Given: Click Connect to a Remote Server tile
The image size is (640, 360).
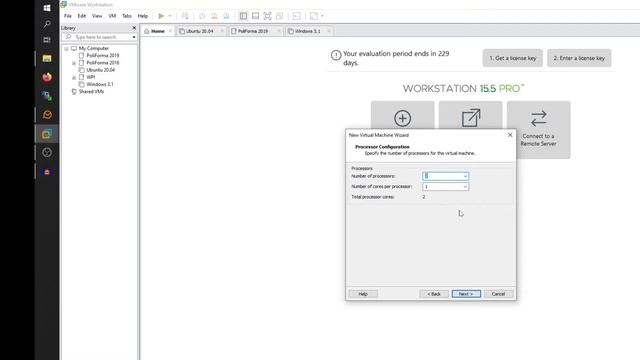Looking at the screenshot, I should coord(539,130).
